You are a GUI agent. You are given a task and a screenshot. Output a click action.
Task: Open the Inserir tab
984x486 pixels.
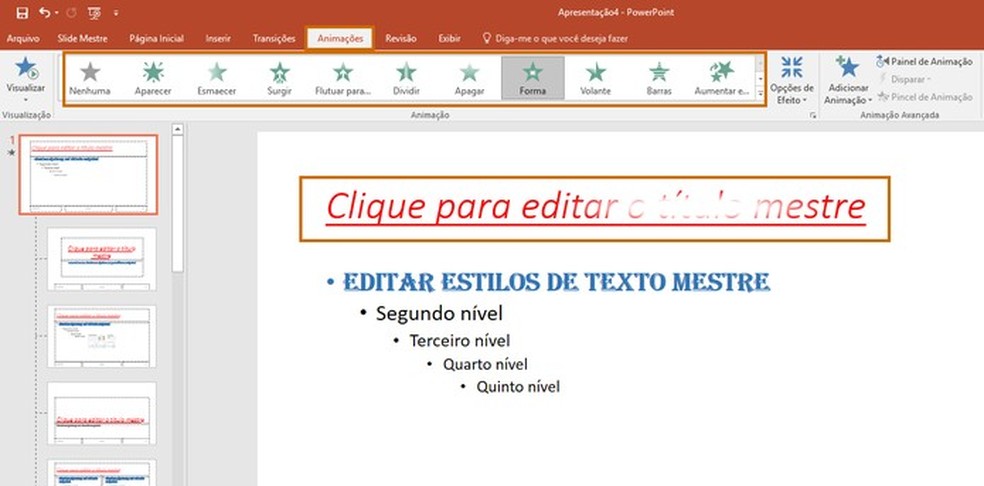[218, 38]
